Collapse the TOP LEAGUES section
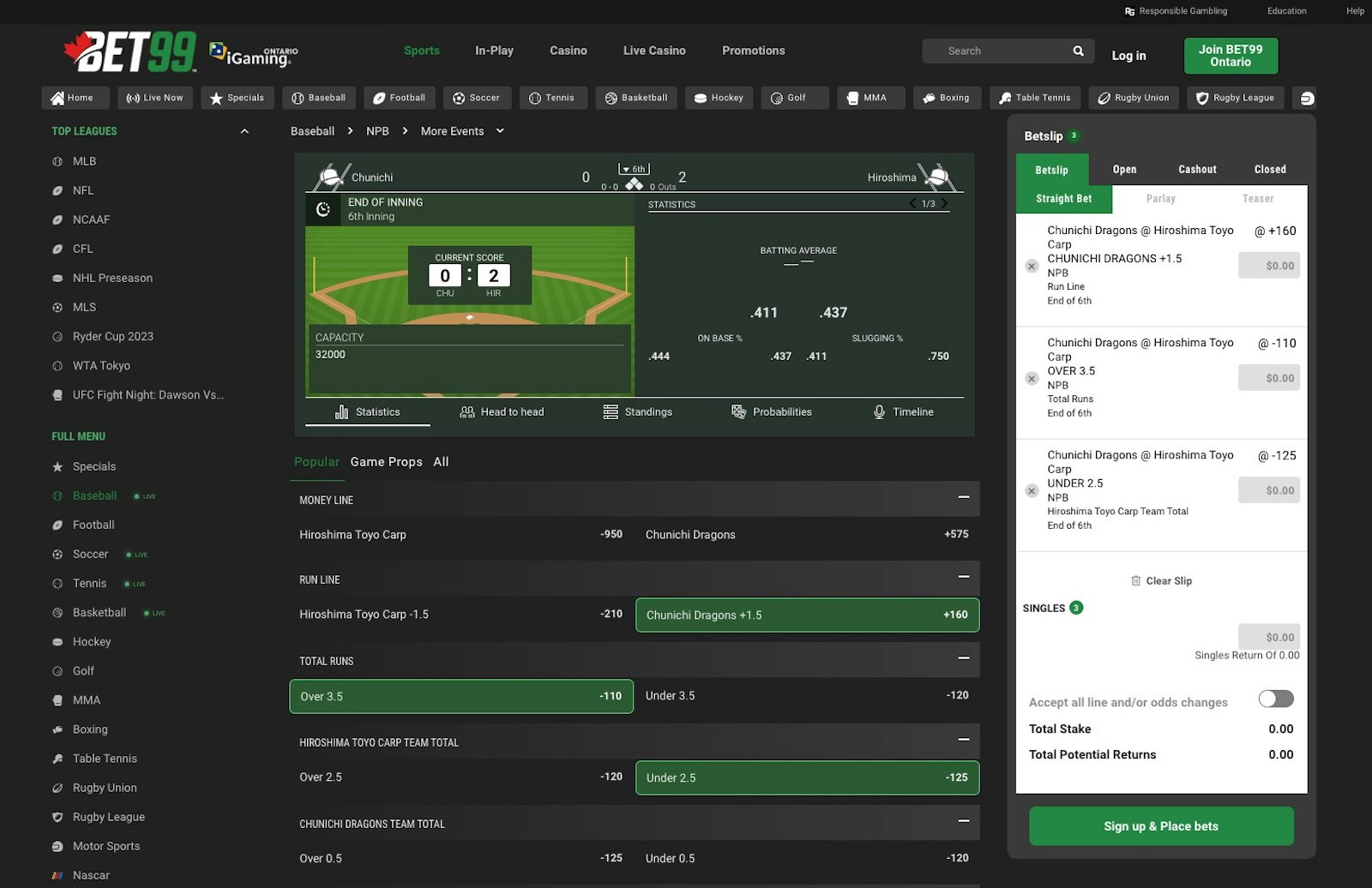 pyautogui.click(x=245, y=130)
